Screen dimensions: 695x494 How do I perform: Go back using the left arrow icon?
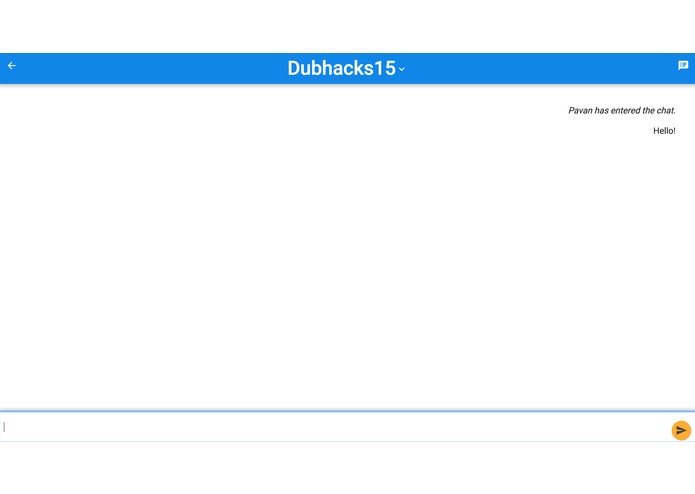[x=12, y=66]
